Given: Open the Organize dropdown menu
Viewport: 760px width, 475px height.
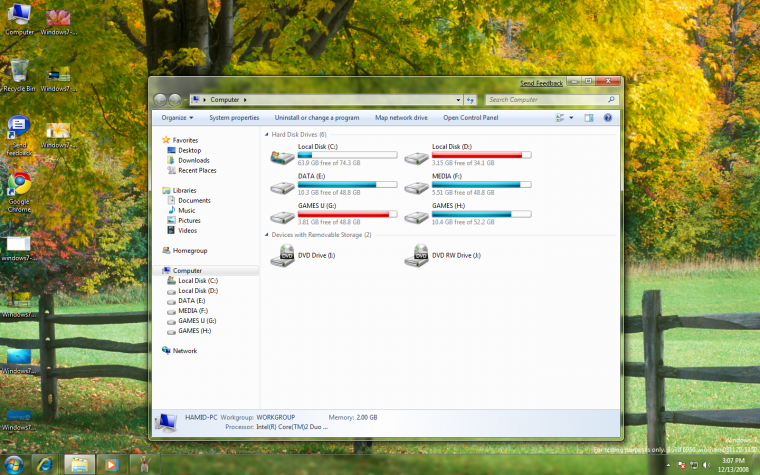Looking at the screenshot, I should [x=177, y=118].
